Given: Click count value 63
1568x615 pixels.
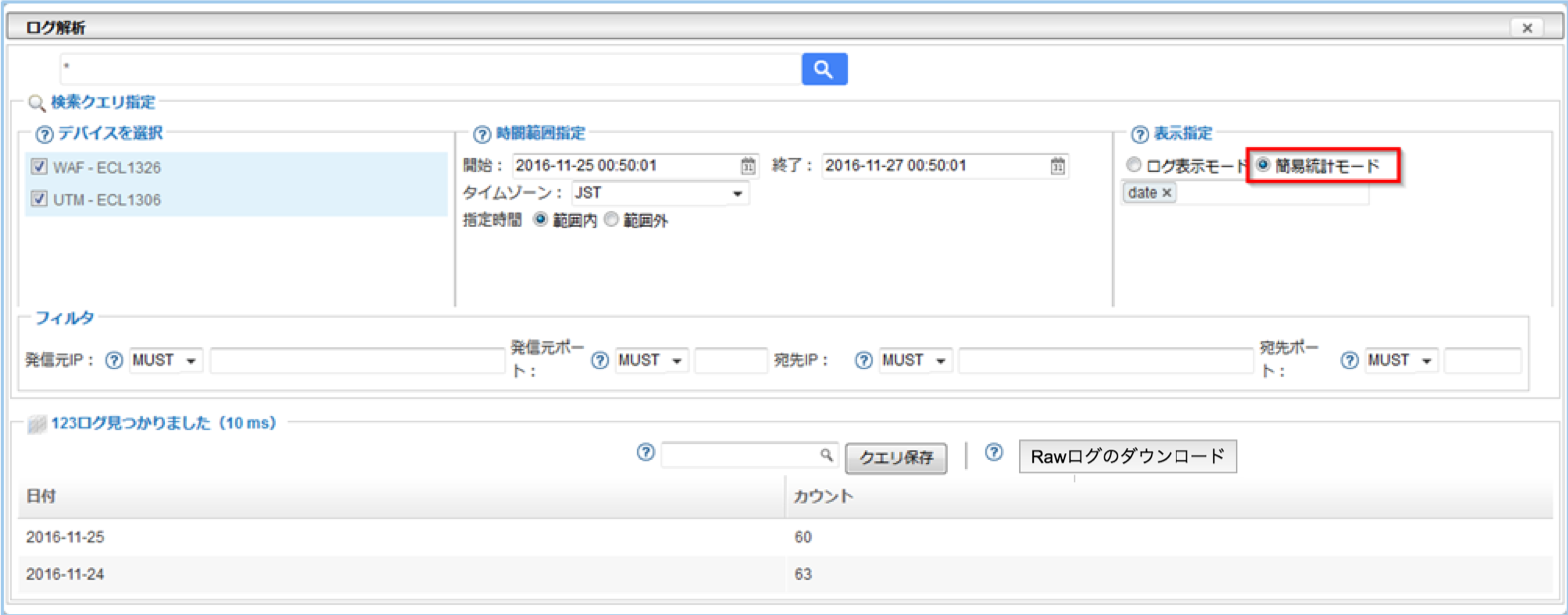Looking at the screenshot, I should tap(803, 574).
